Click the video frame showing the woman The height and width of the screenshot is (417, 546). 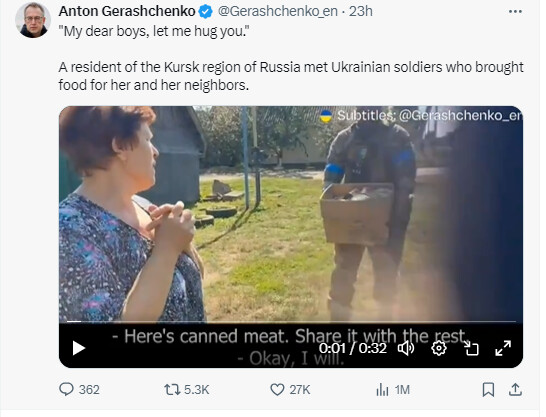click(x=291, y=213)
